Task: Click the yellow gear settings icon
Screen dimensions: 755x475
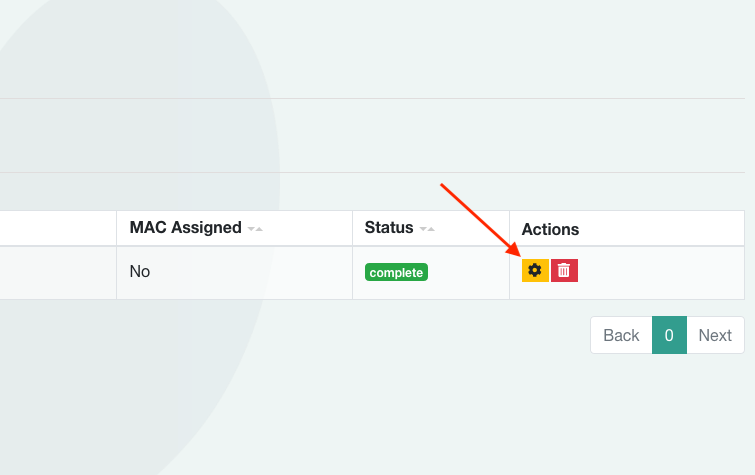Action: pos(535,270)
